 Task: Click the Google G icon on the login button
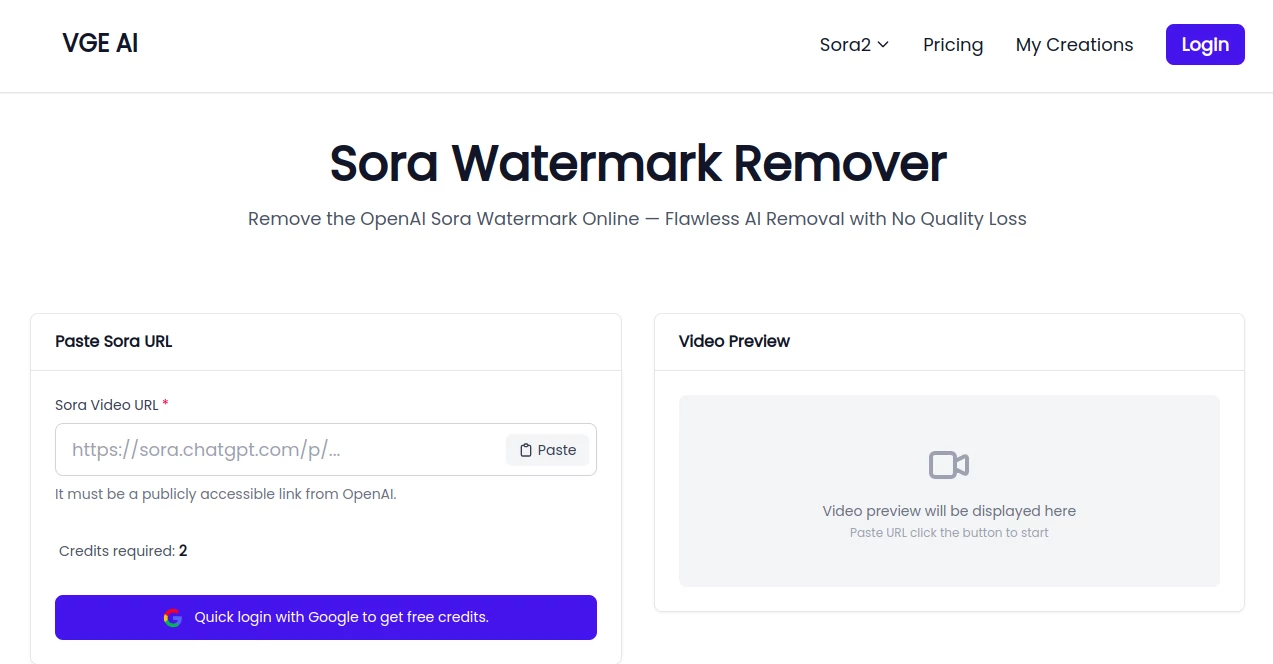[172, 617]
